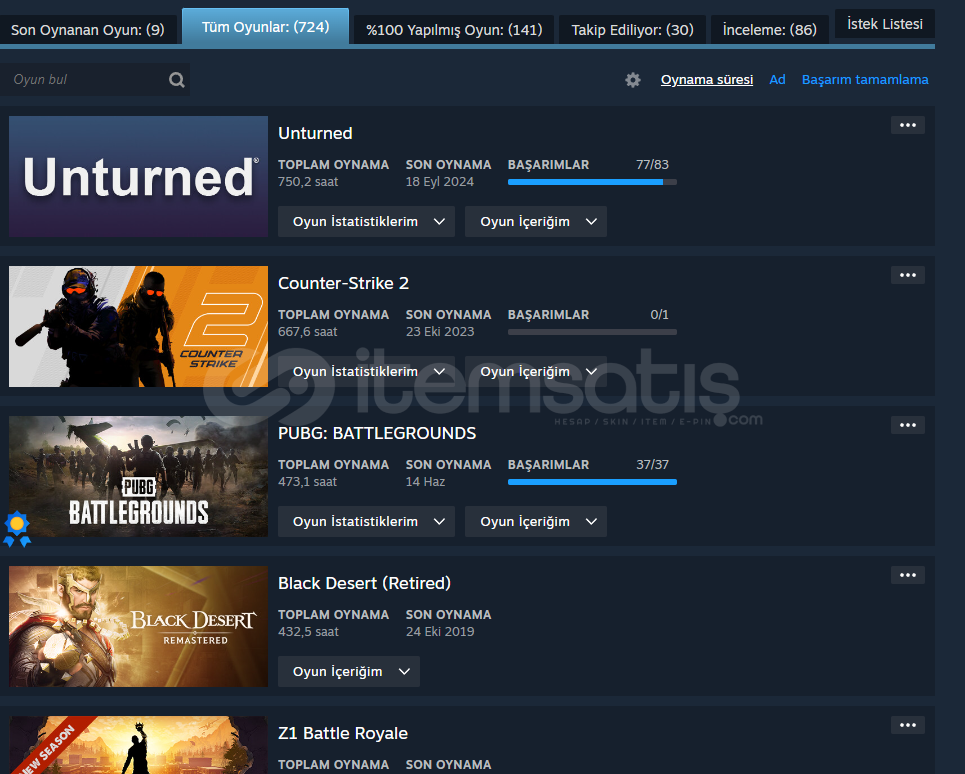
Task: Sort by Oynama süresi
Action: coord(707,79)
